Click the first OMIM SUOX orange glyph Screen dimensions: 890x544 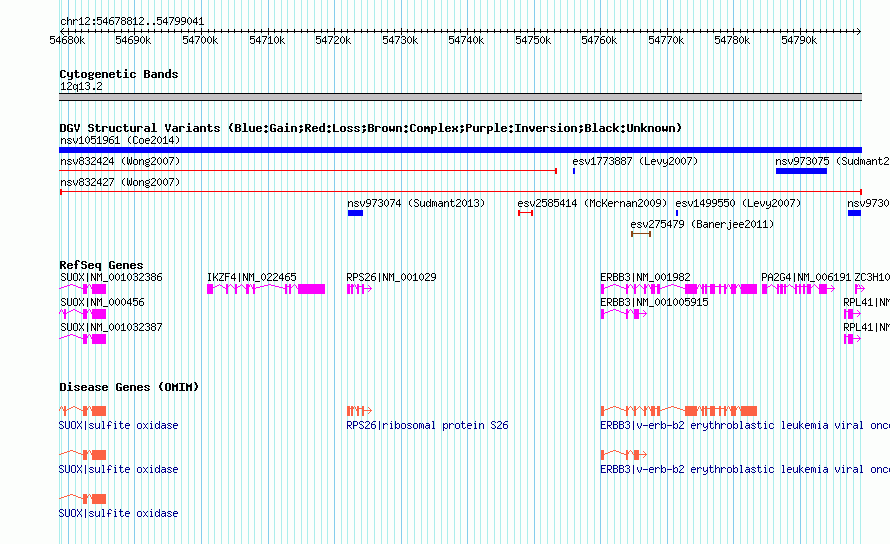(x=82, y=411)
